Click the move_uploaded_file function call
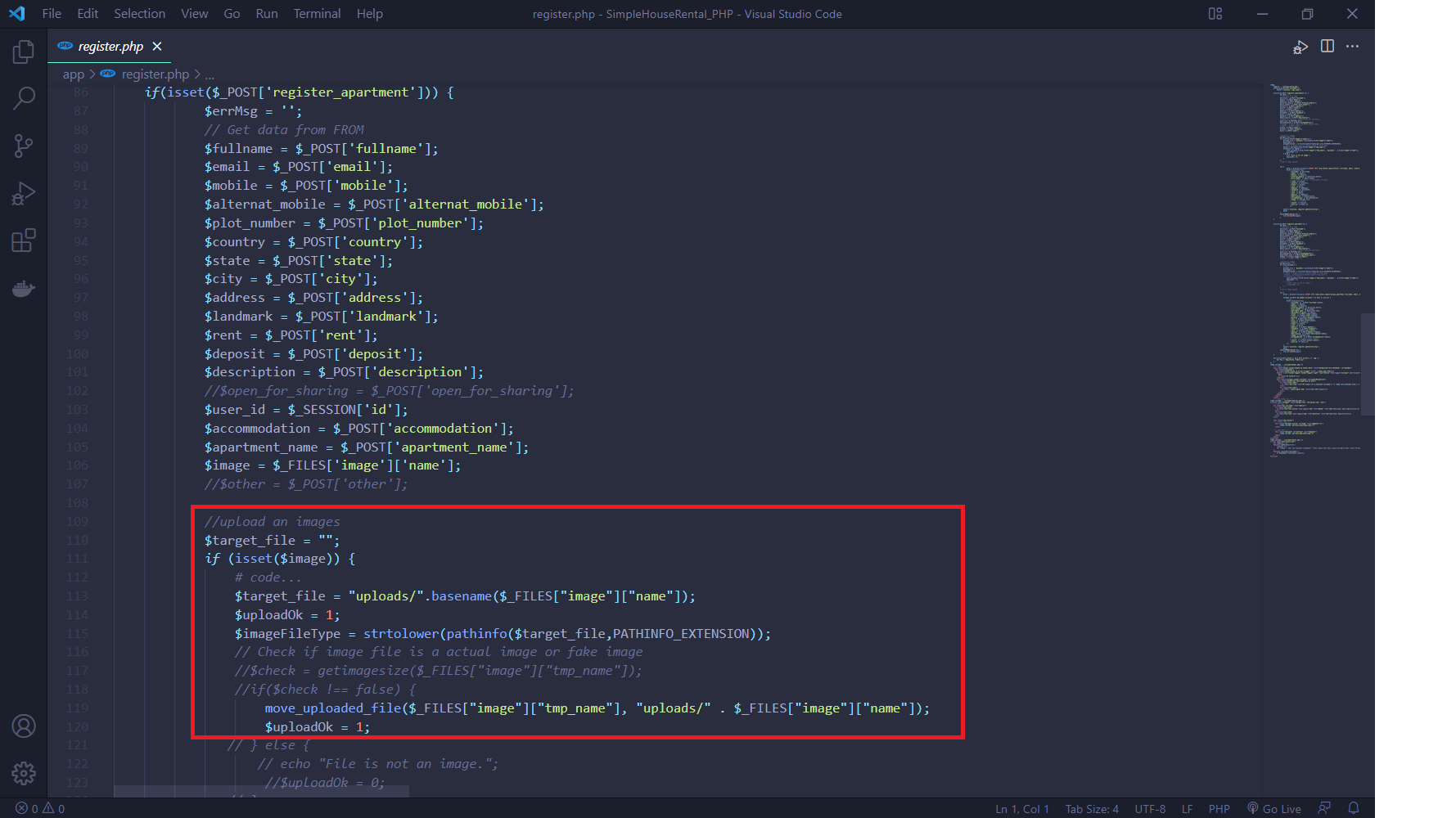 [597, 708]
